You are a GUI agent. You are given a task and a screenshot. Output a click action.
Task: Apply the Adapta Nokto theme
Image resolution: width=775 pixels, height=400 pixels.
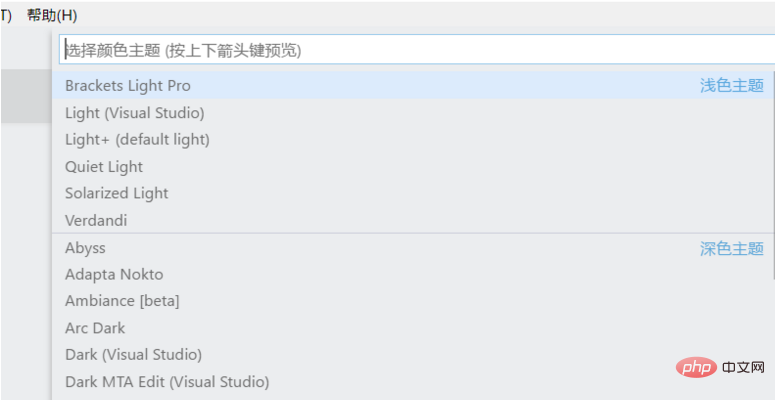pos(114,274)
